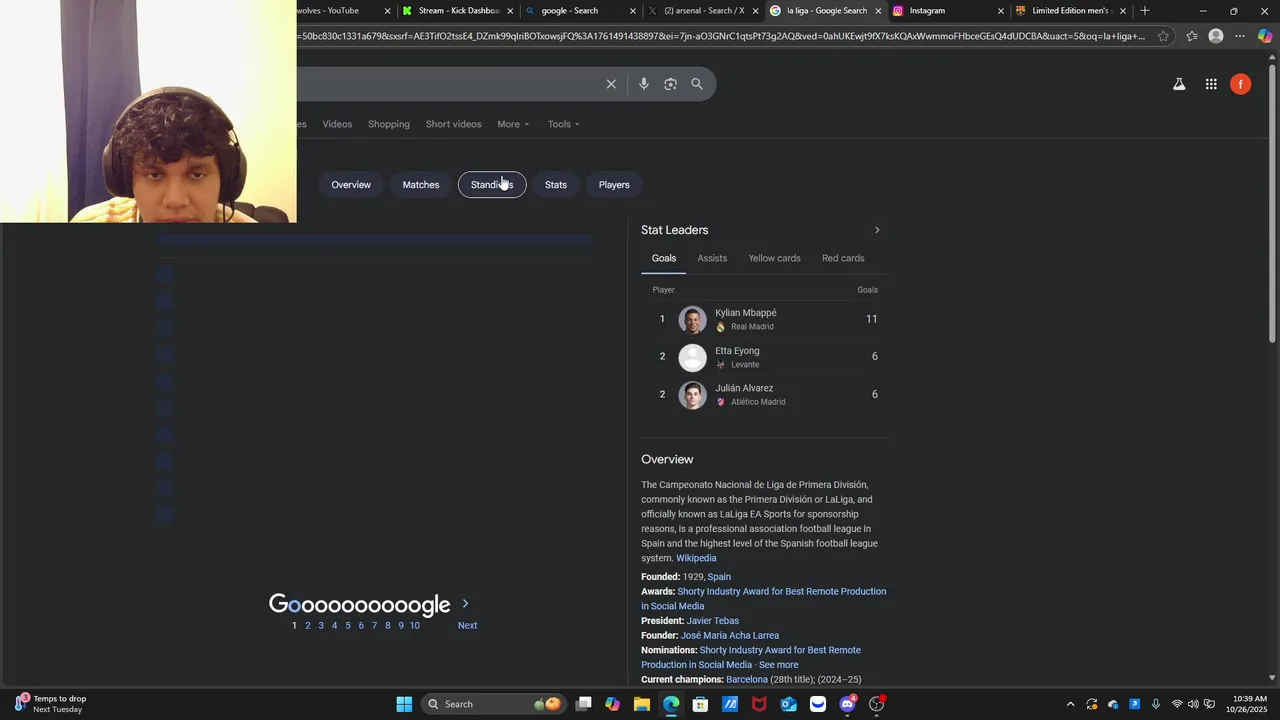1280x720 pixels.
Task: Go to next results page via arrow
Action: [465, 604]
